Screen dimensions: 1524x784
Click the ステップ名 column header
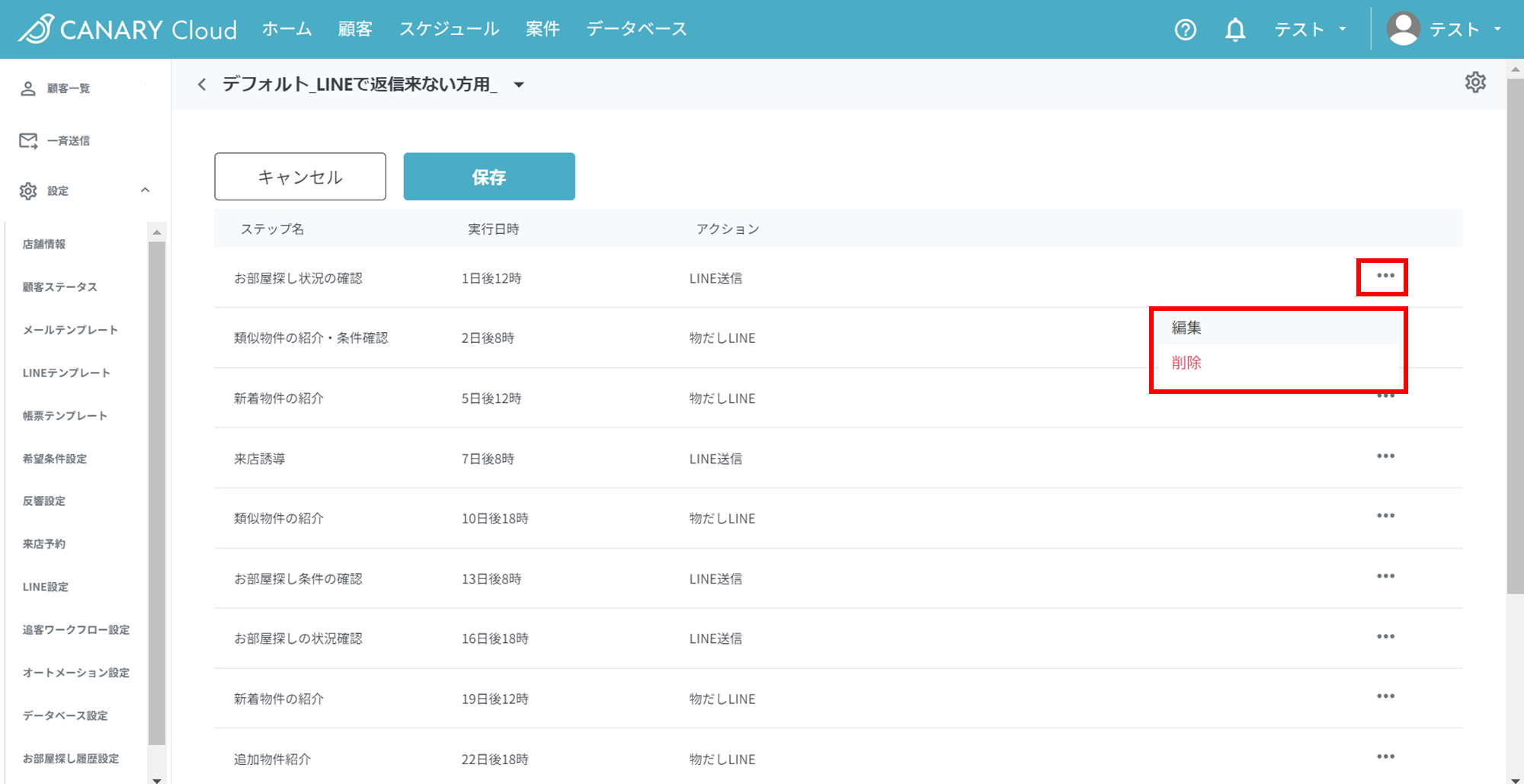pyautogui.click(x=272, y=229)
